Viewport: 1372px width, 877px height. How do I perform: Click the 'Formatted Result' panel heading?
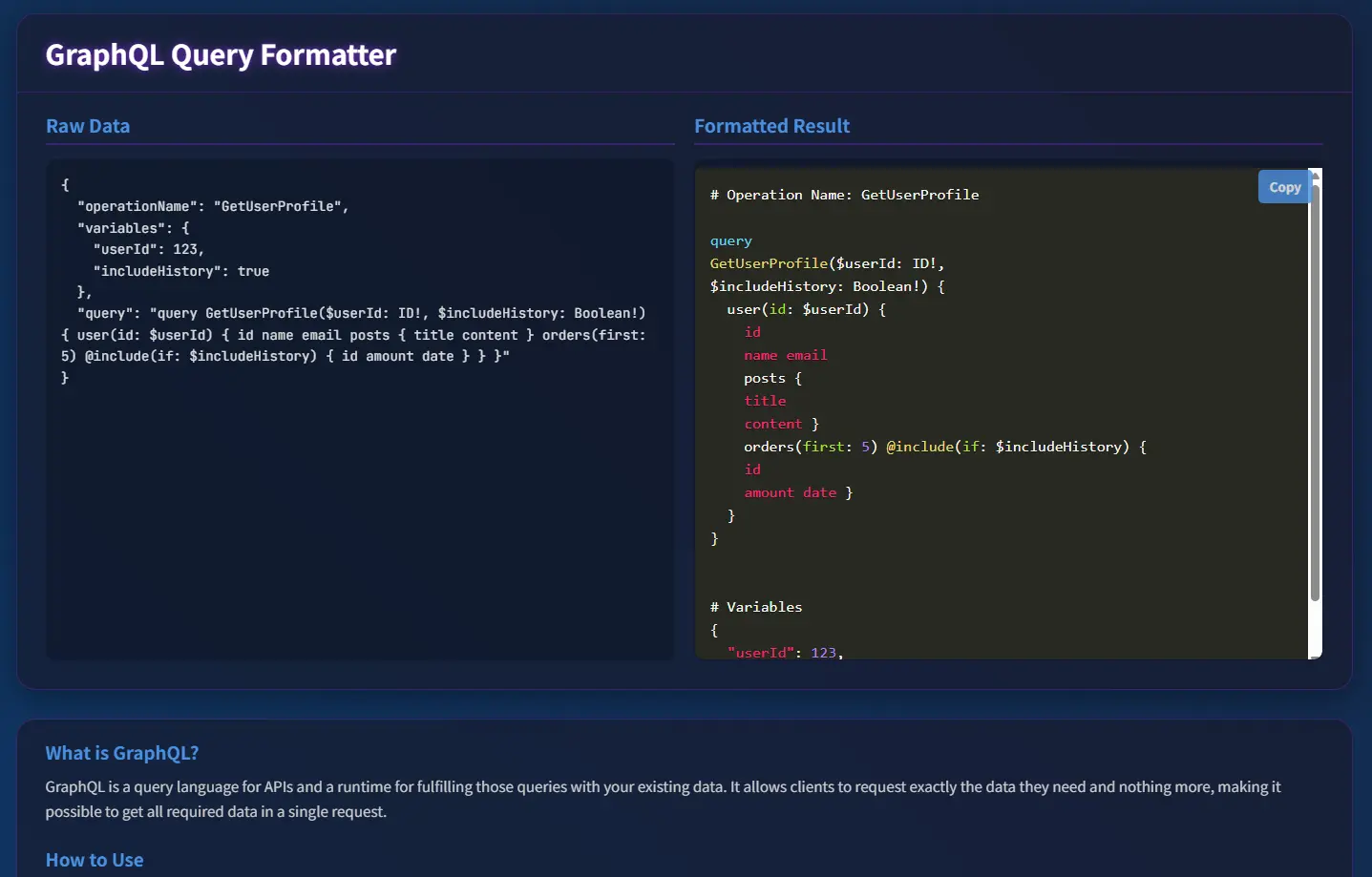771,125
